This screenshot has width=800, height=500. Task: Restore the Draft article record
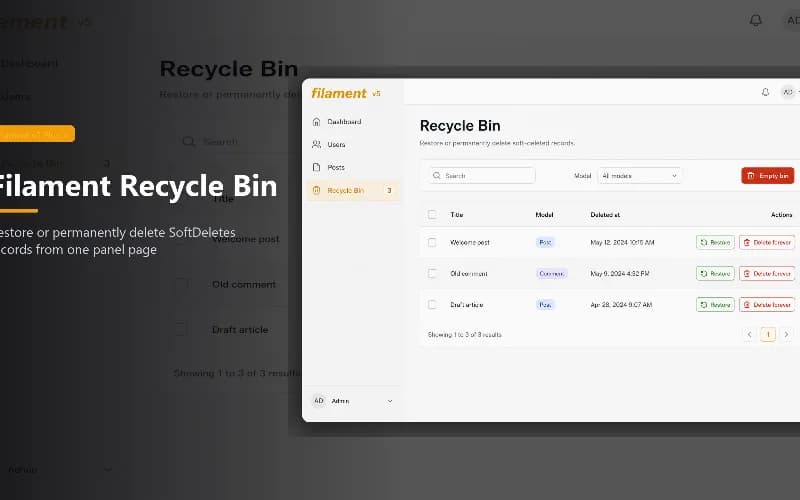click(715, 305)
